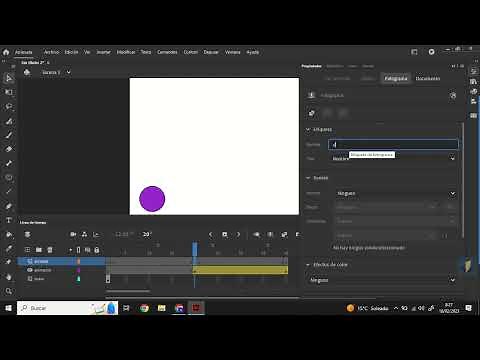Image resolution: width=480 pixels, height=360 pixels.
Task: Select the Zoom magnifier tool in toolbox
Action: point(9,291)
